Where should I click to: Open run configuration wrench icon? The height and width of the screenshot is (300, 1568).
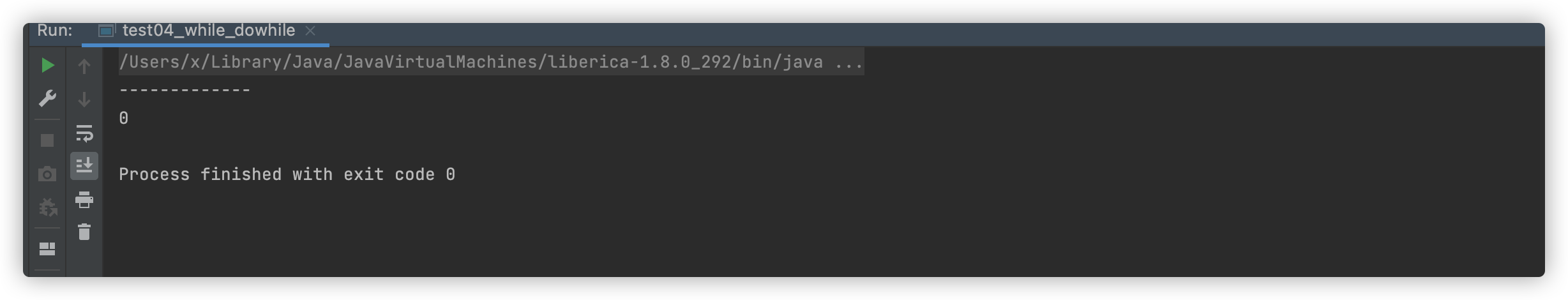coord(47,98)
